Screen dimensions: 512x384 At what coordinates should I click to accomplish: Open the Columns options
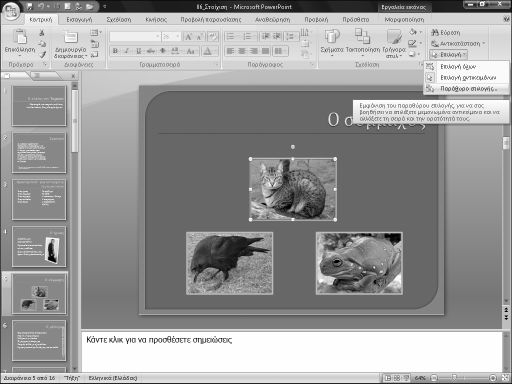[280, 51]
